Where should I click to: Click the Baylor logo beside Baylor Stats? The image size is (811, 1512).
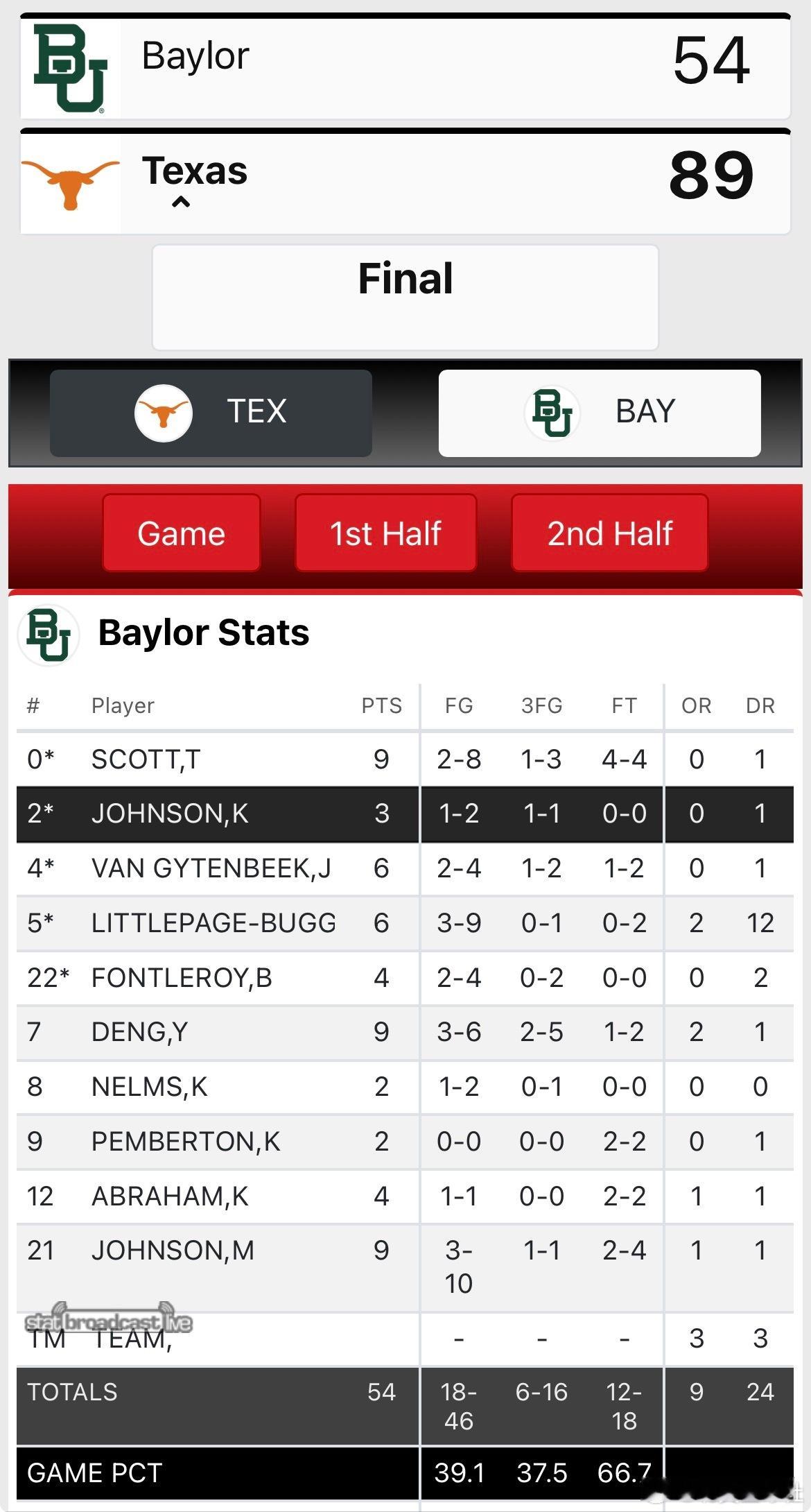[x=49, y=635]
